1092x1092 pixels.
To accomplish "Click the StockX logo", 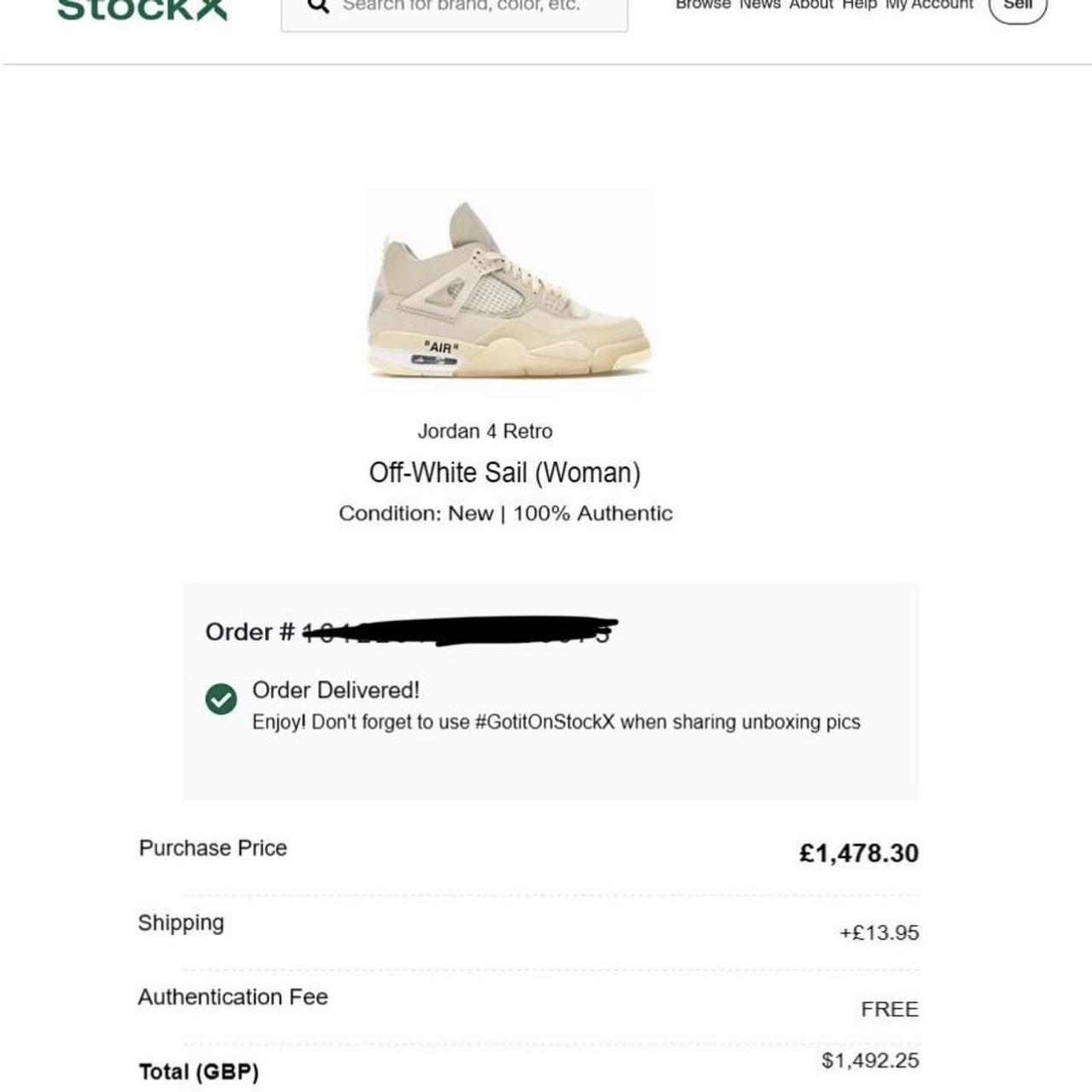I will 142,9.
